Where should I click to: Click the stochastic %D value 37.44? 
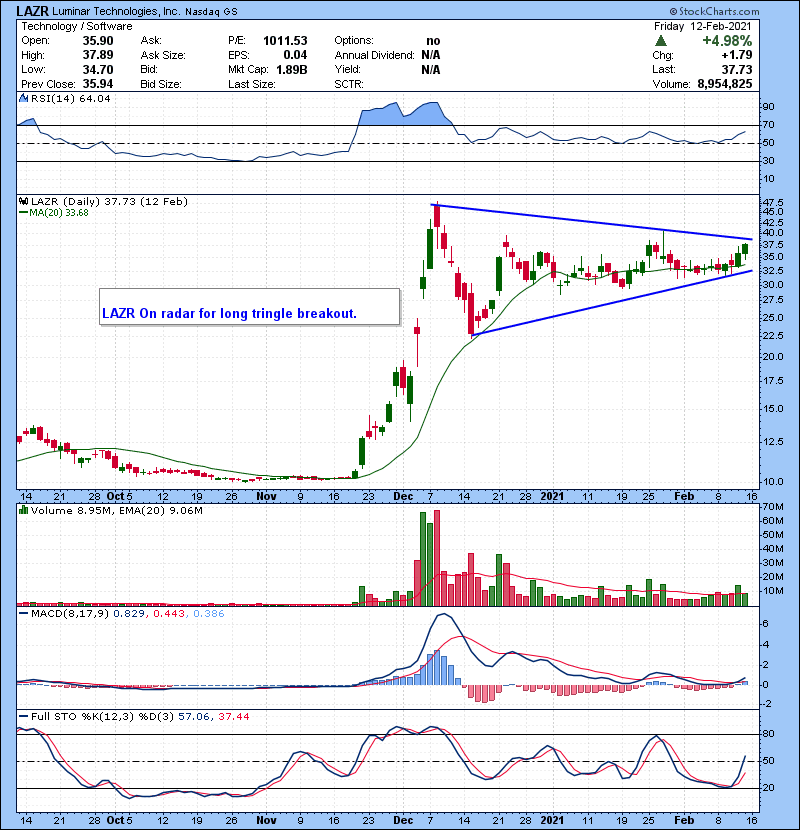[233, 716]
